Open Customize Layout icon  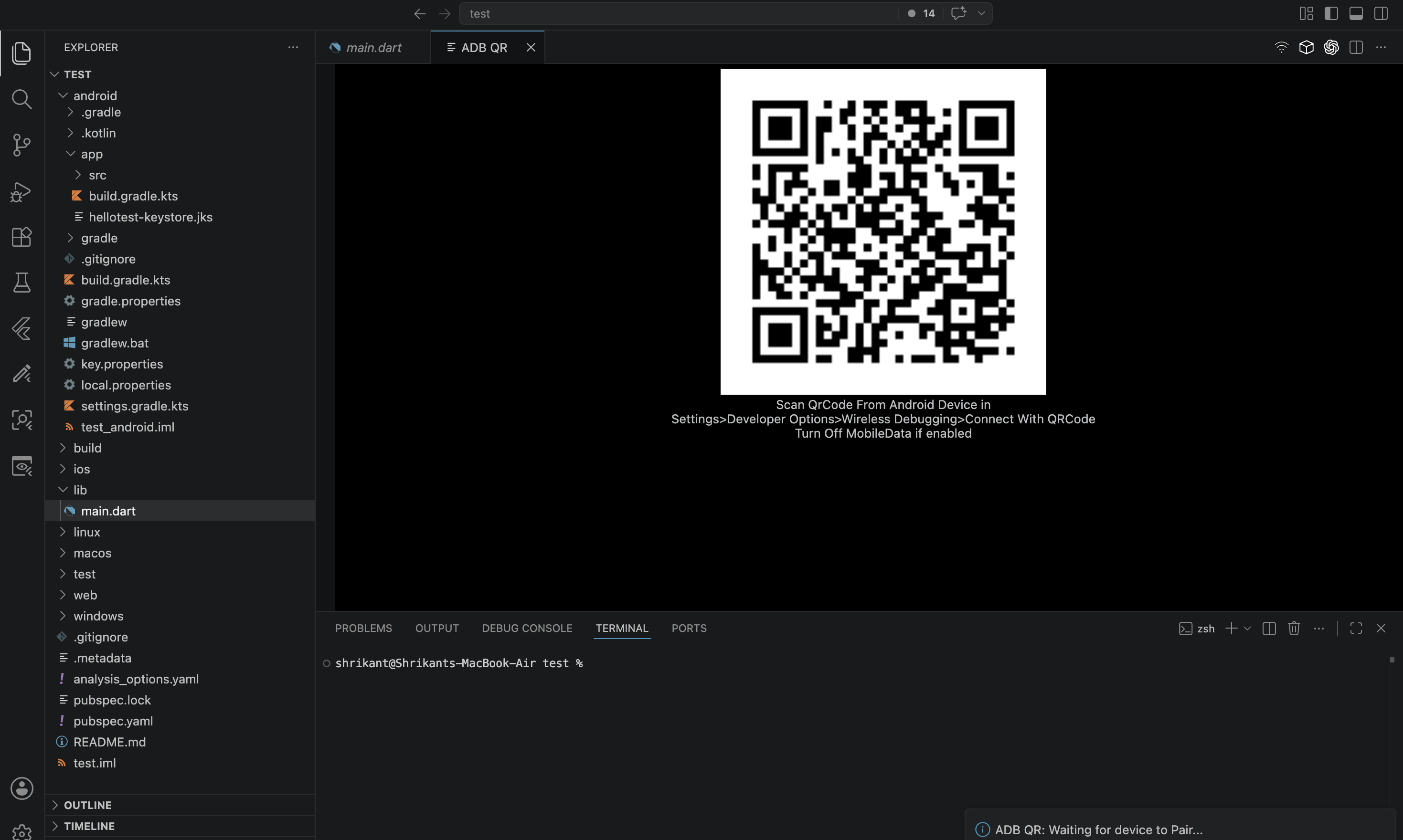click(x=1306, y=13)
